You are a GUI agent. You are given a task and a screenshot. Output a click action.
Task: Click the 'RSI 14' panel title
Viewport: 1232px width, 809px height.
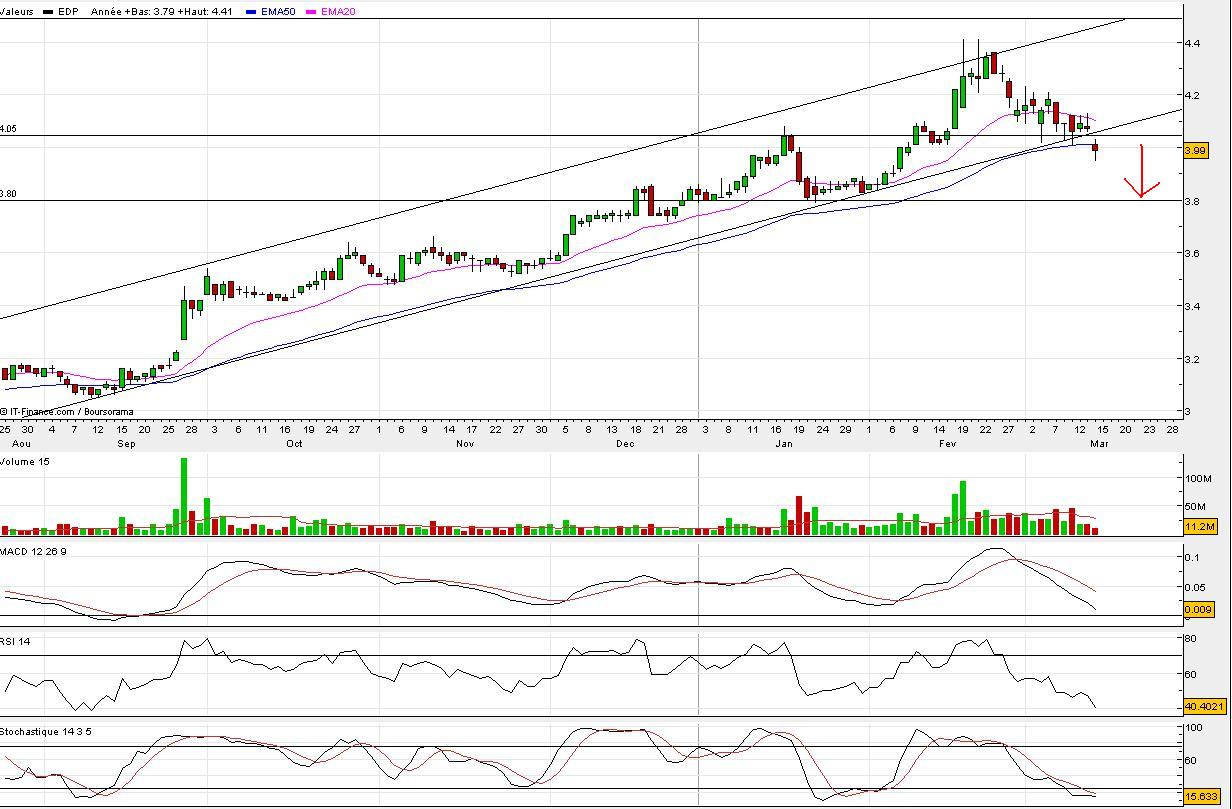tap(15, 641)
